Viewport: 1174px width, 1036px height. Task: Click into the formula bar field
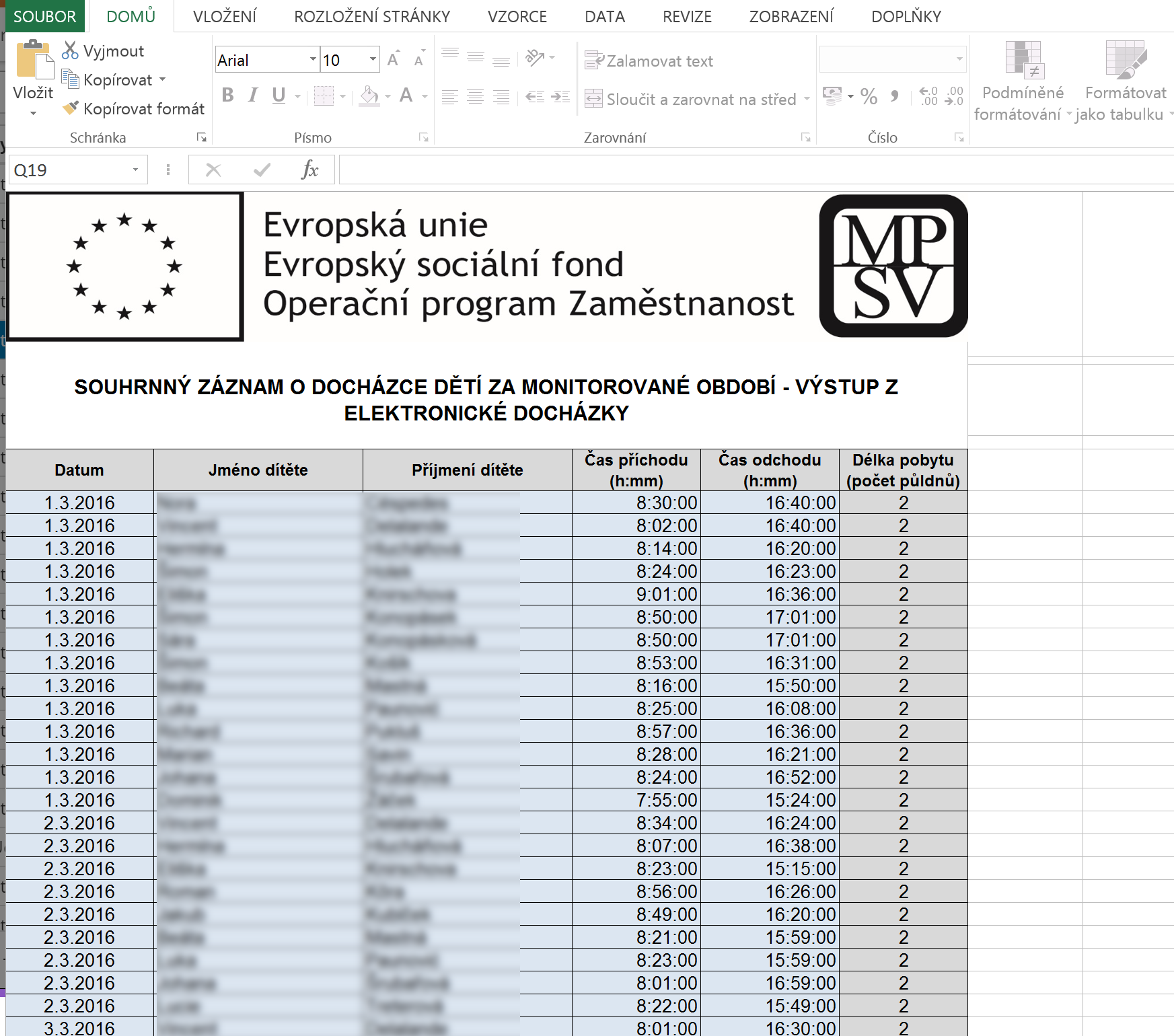point(756,170)
